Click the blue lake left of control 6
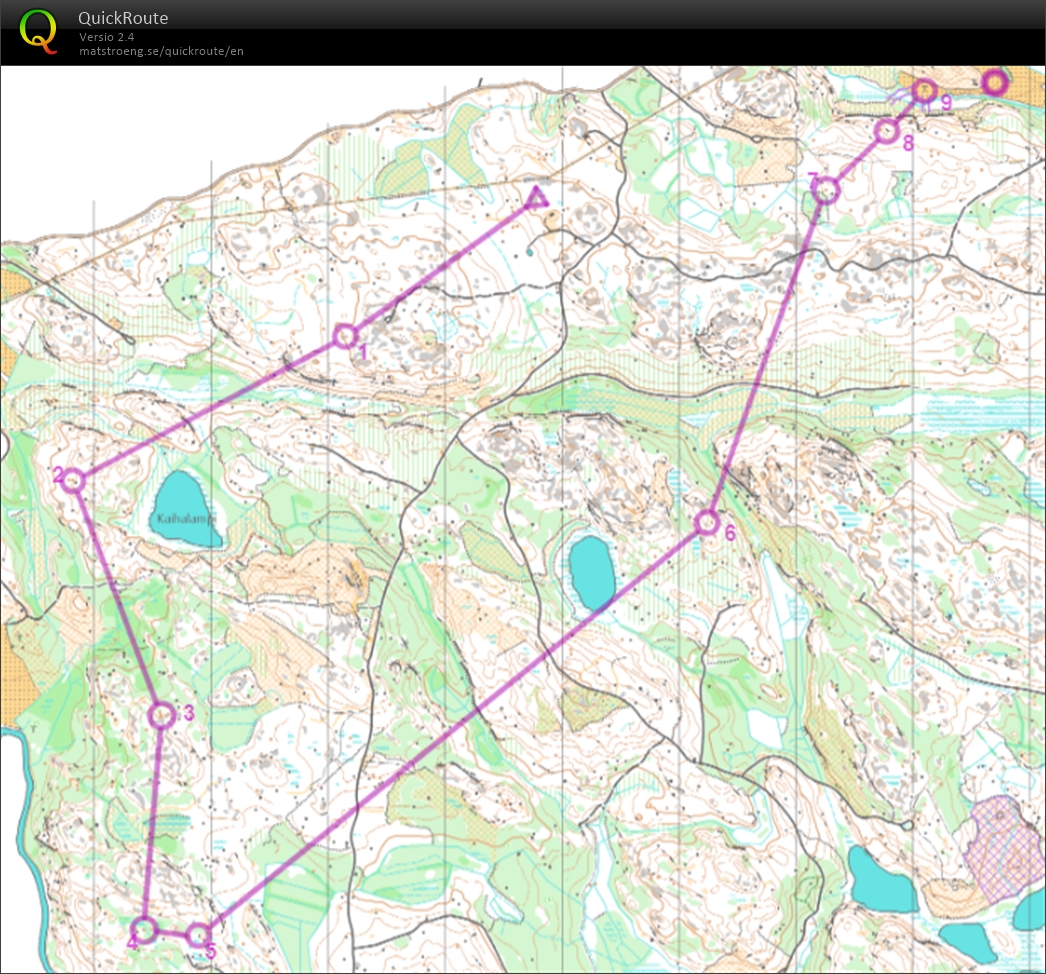1046x974 pixels. pos(591,572)
